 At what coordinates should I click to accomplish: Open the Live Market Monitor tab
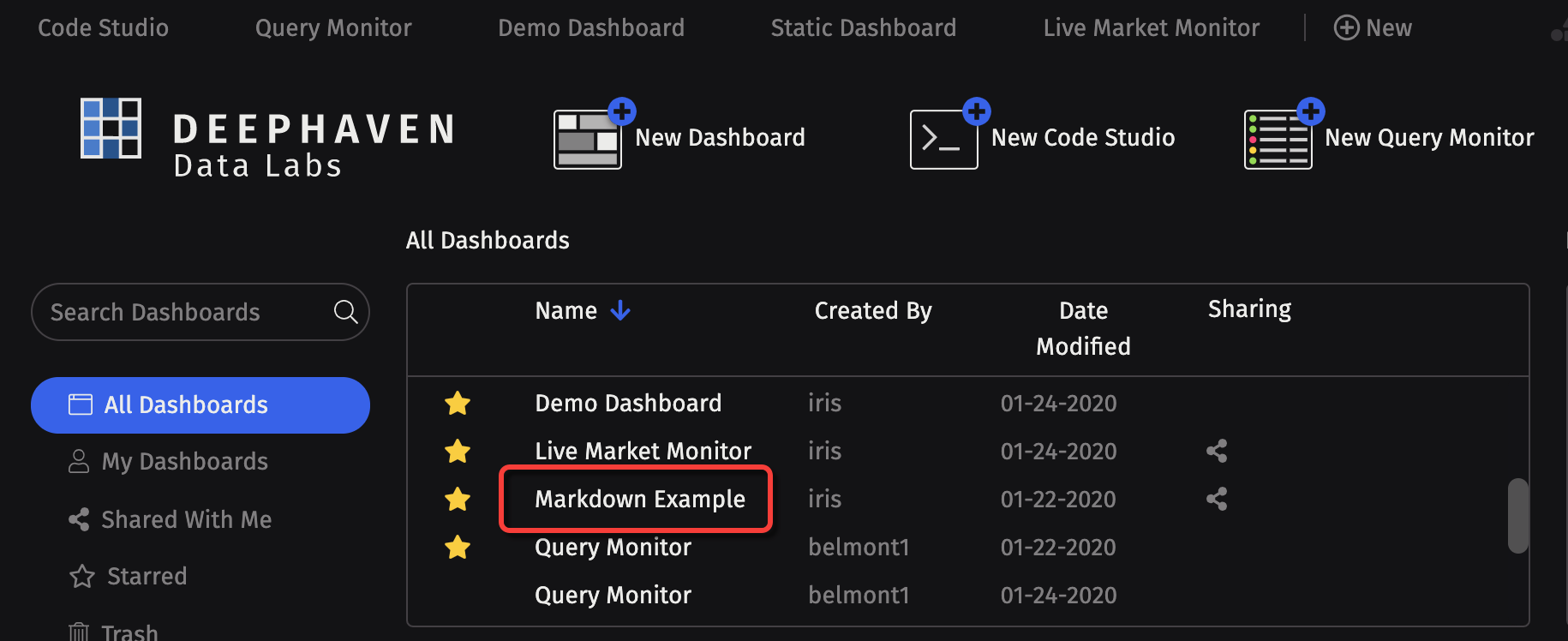tap(1152, 27)
